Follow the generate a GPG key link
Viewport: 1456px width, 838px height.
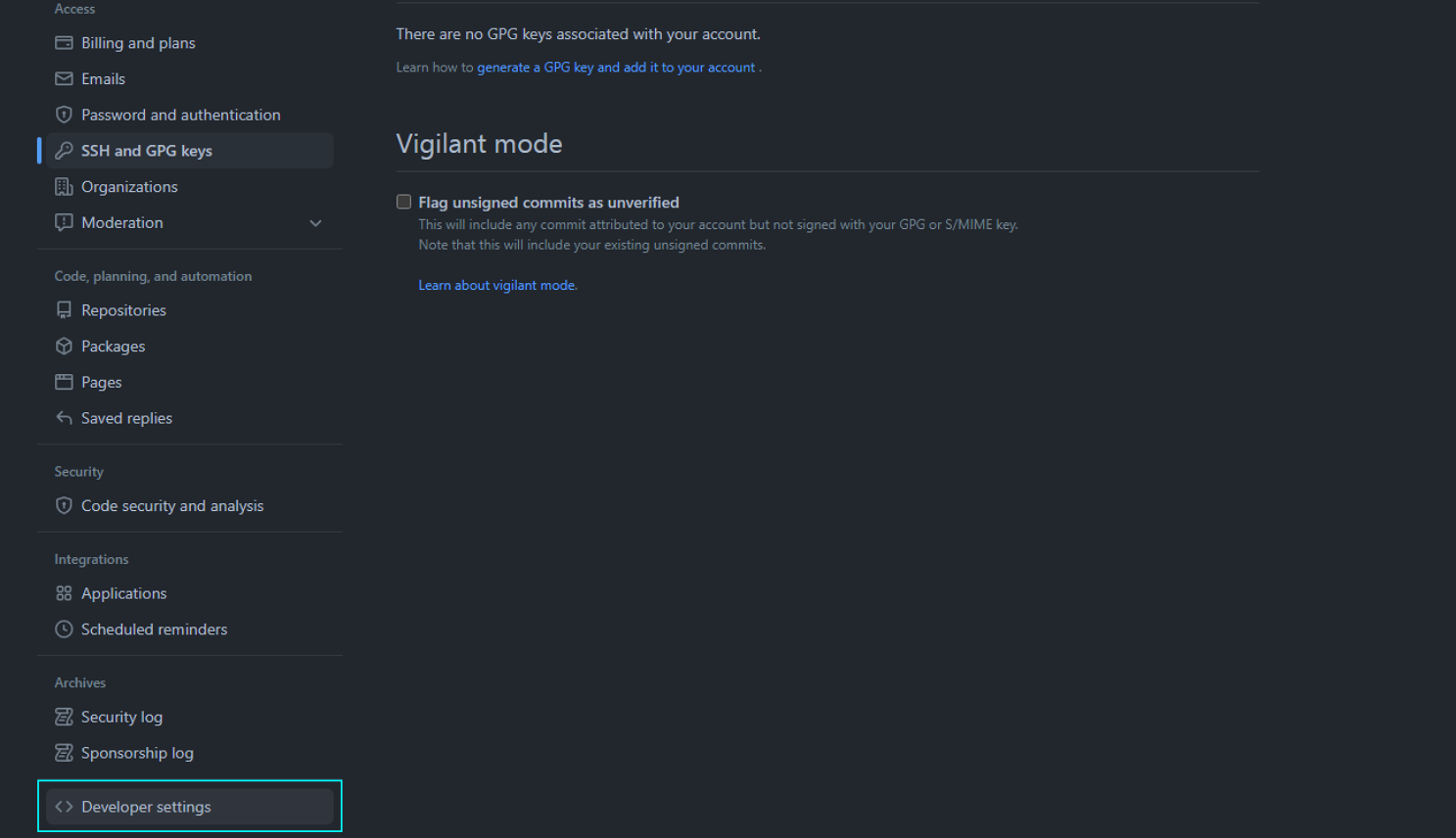616,68
